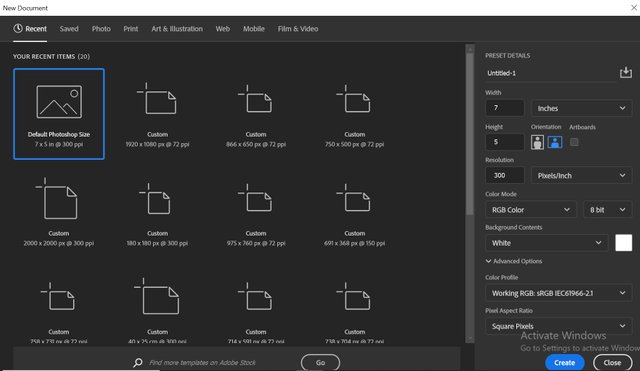Image resolution: width=640 pixels, height=371 pixels.
Task: Select portrait orientation icon
Action: (x=537, y=142)
